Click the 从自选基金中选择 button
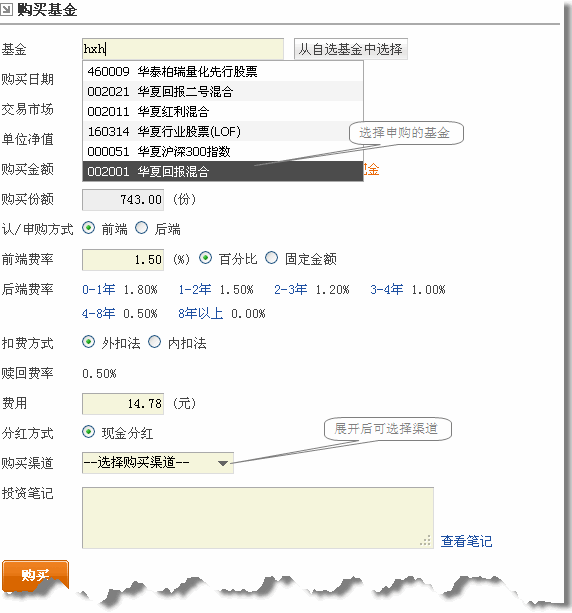The image size is (572, 613). pos(351,49)
